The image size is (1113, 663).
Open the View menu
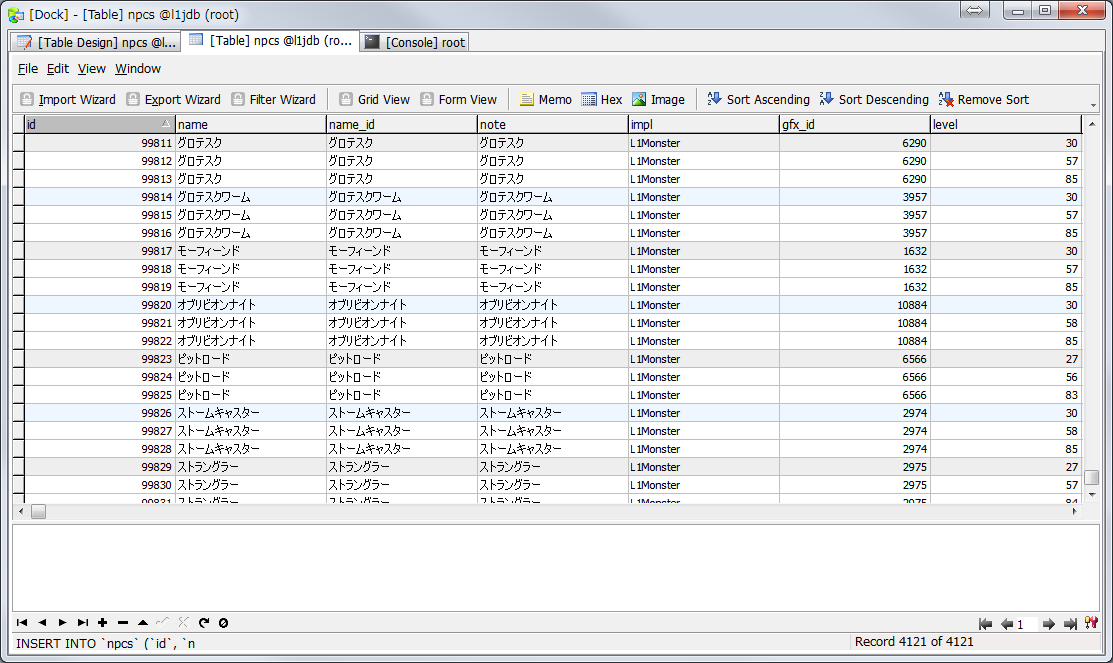click(x=92, y=69)
